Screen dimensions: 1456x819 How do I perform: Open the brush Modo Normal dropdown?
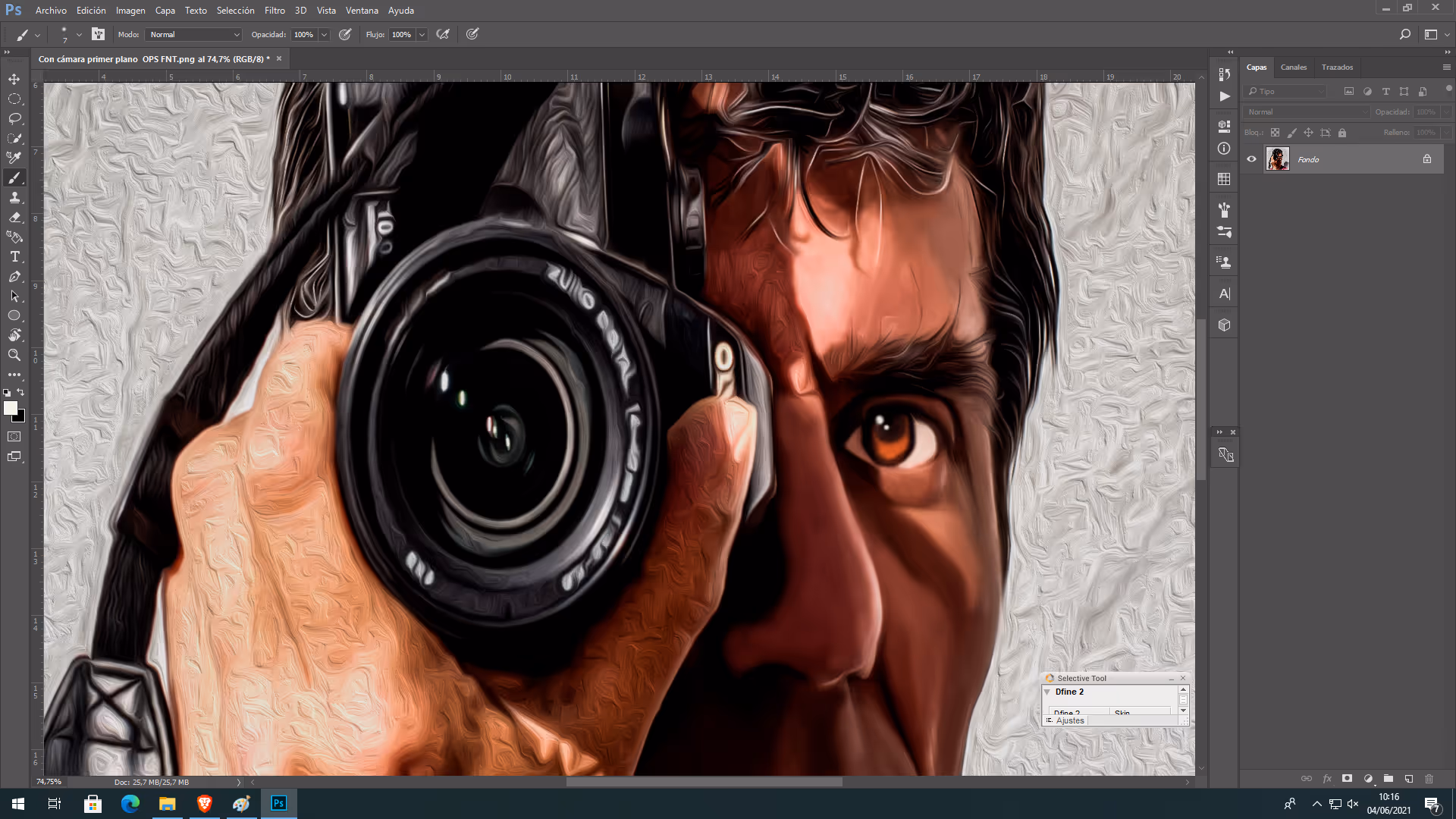193,34
